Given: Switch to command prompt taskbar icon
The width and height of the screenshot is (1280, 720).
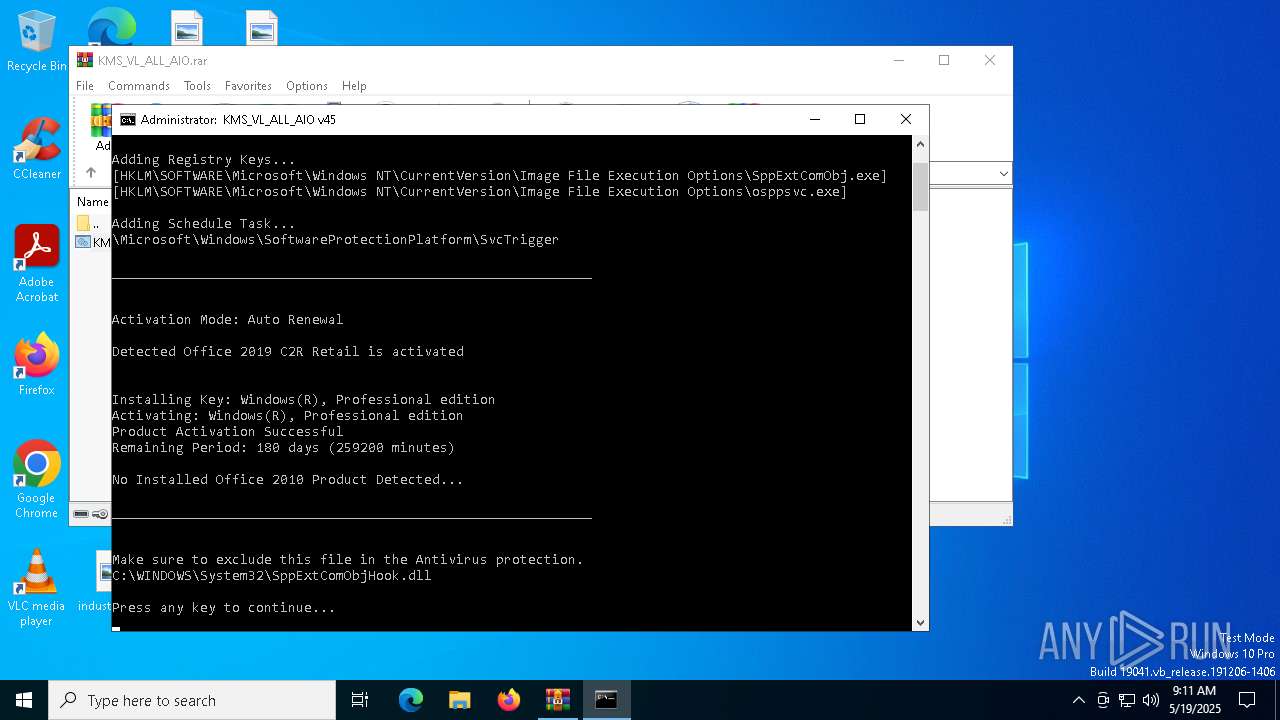Looking at the screenshot, I should tap(606, 700).
